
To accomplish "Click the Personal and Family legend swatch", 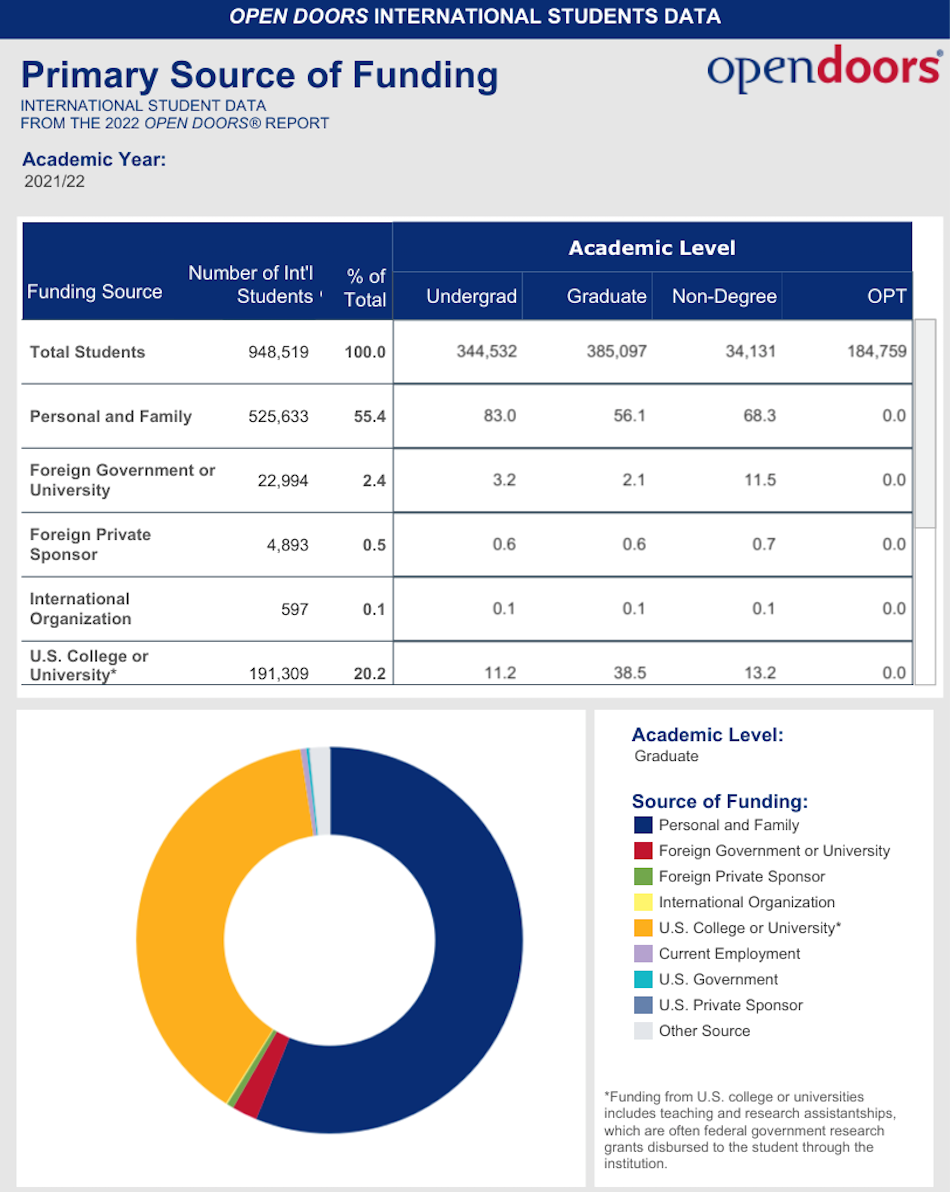I will (643, 825).
